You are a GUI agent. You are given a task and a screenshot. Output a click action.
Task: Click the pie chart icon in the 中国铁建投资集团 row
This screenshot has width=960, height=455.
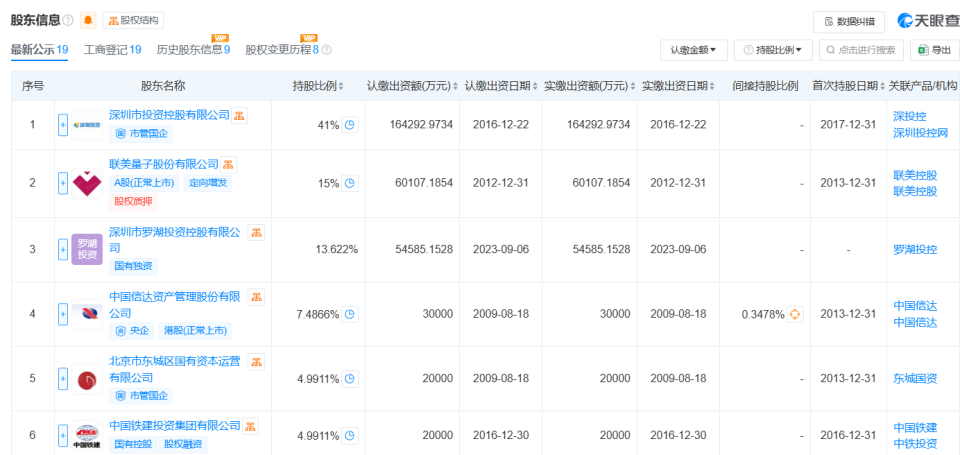click(350, 436)
